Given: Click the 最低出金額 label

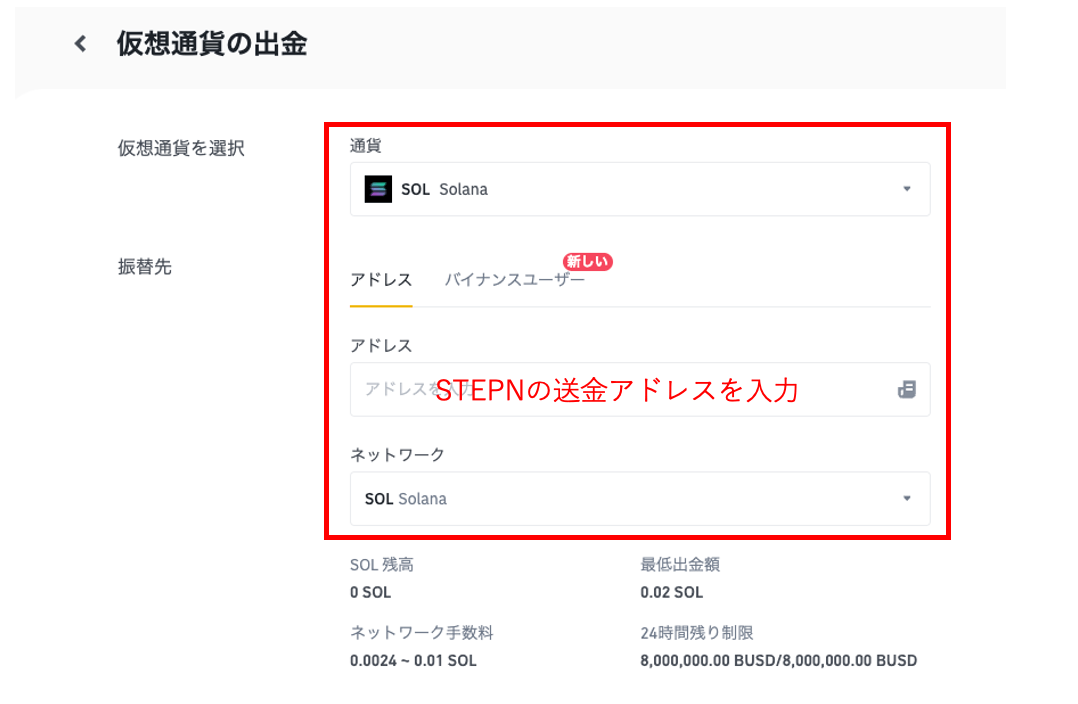Looking at the screenshot, I should click(x=680, y=565).
